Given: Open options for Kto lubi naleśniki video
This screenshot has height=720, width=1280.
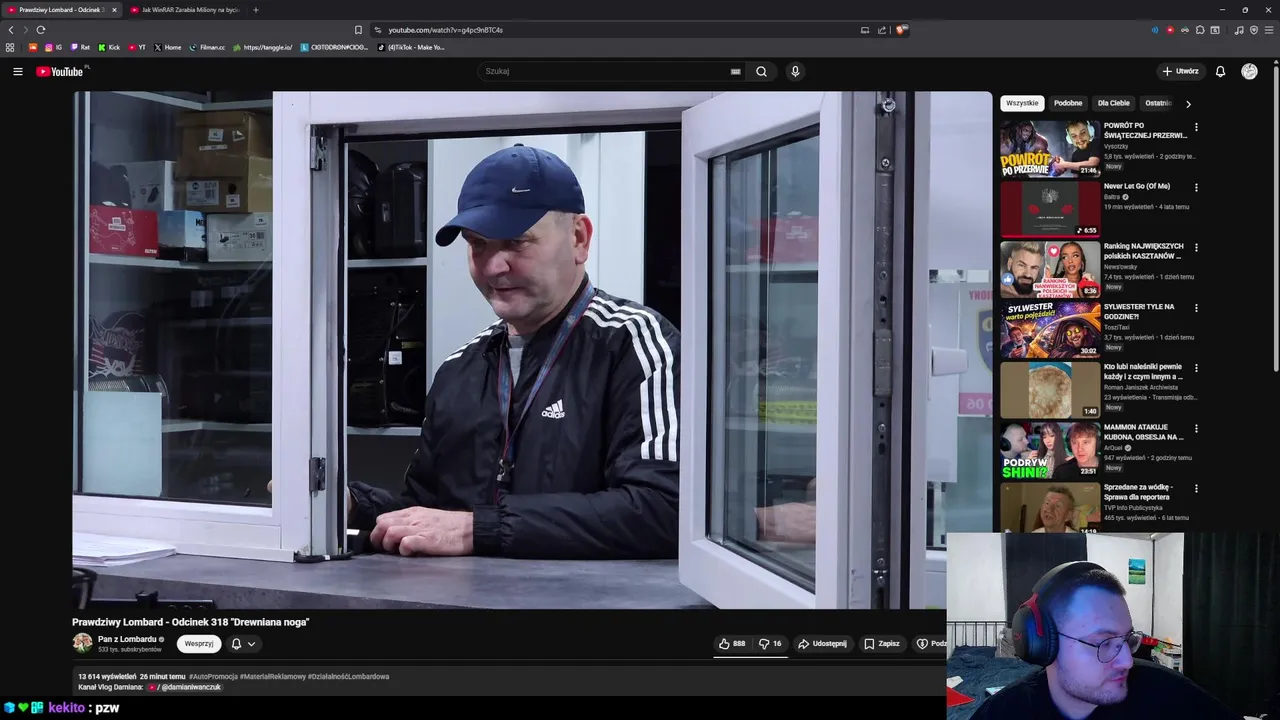Looking at the screenshot, I should coord(1196,368).
